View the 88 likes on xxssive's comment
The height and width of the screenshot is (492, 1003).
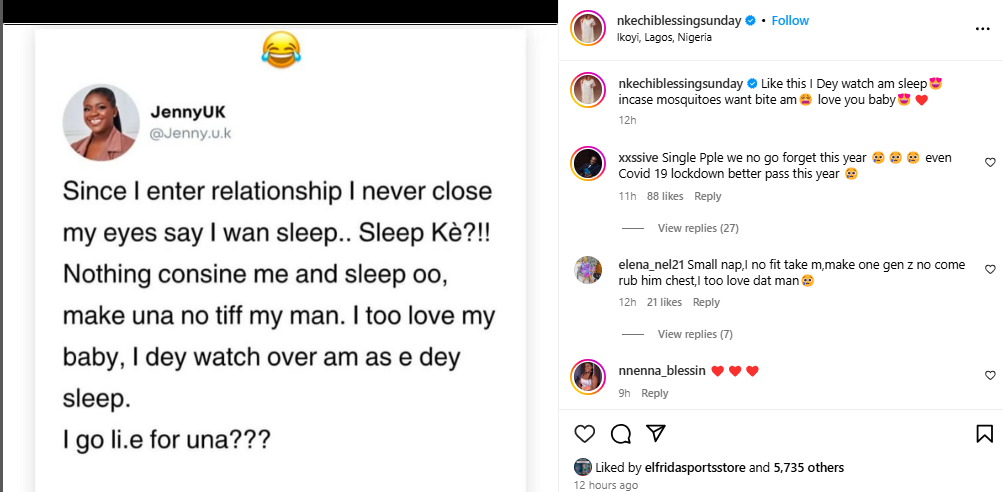(665, 196)
